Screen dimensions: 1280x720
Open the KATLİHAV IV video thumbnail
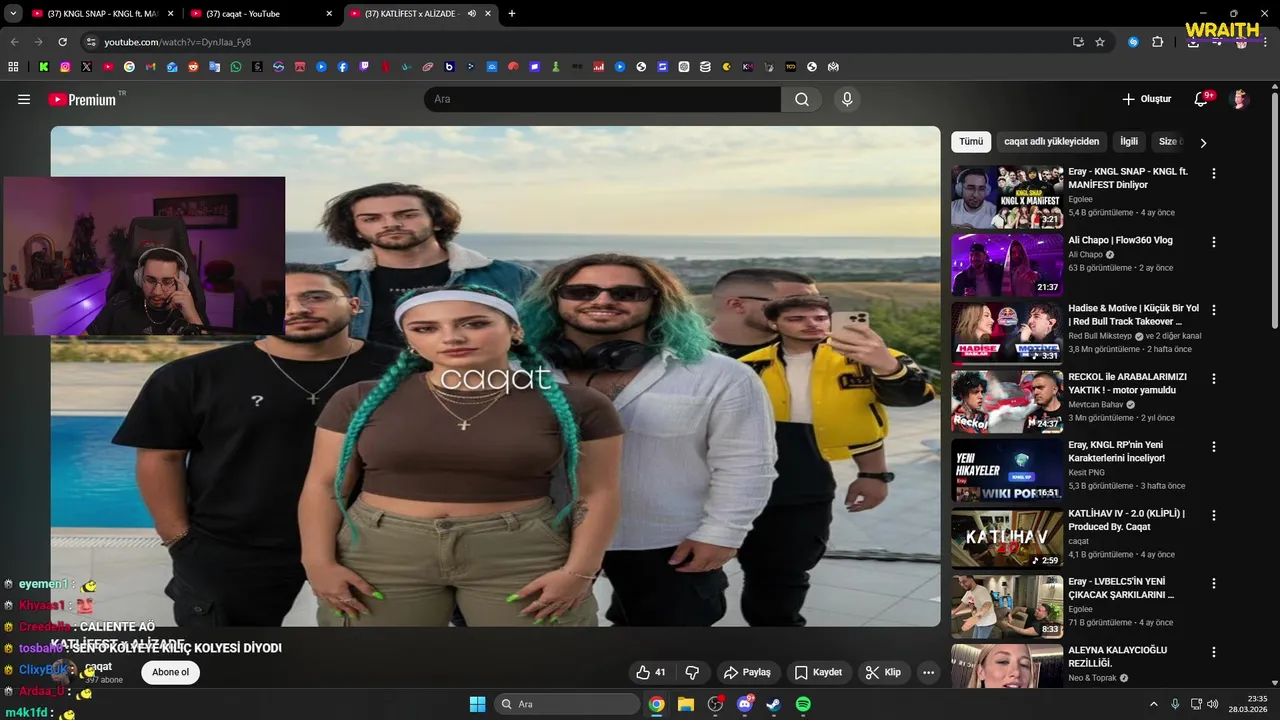[1007, 539]
